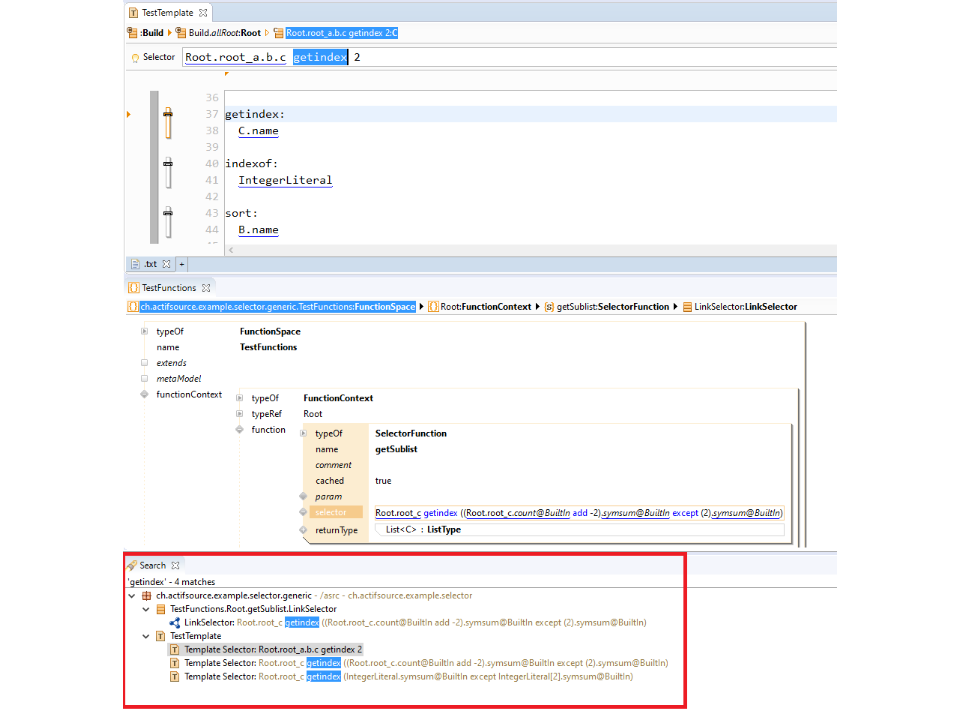Click the plus icon next to .txt tab
Screen dimensions: 960x720
pos(182,264)
